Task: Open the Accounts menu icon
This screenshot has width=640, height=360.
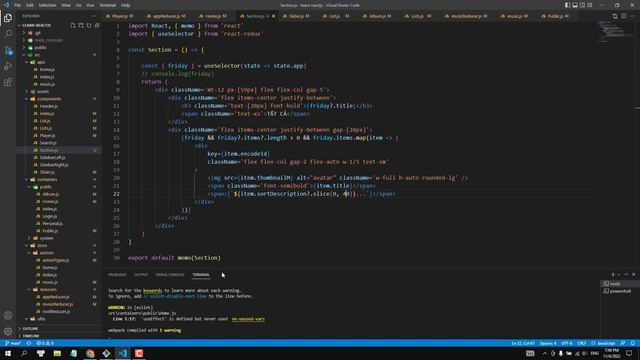Action: point(8,315)
